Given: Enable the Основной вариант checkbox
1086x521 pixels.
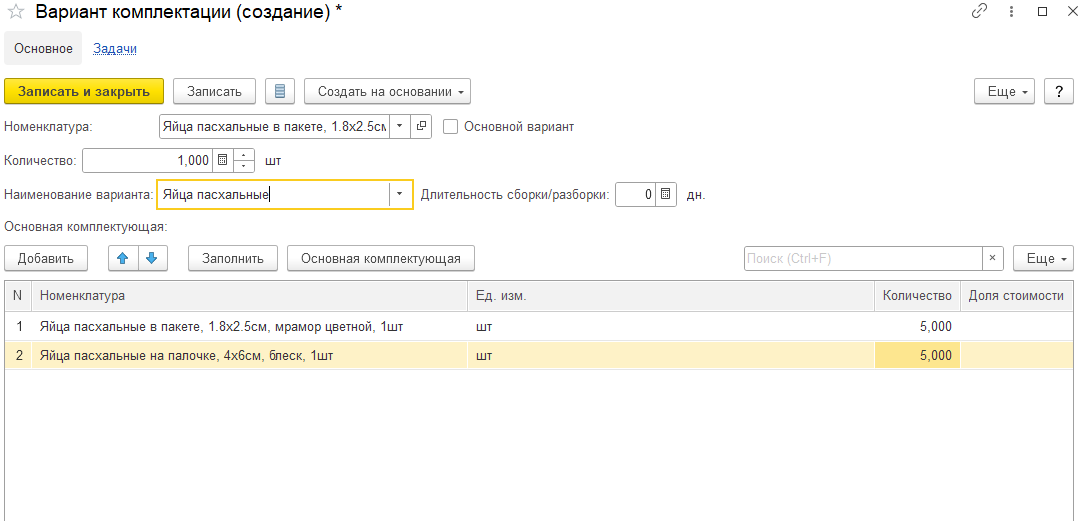Looking at the screenshot, I should click(x=450, y=127).
